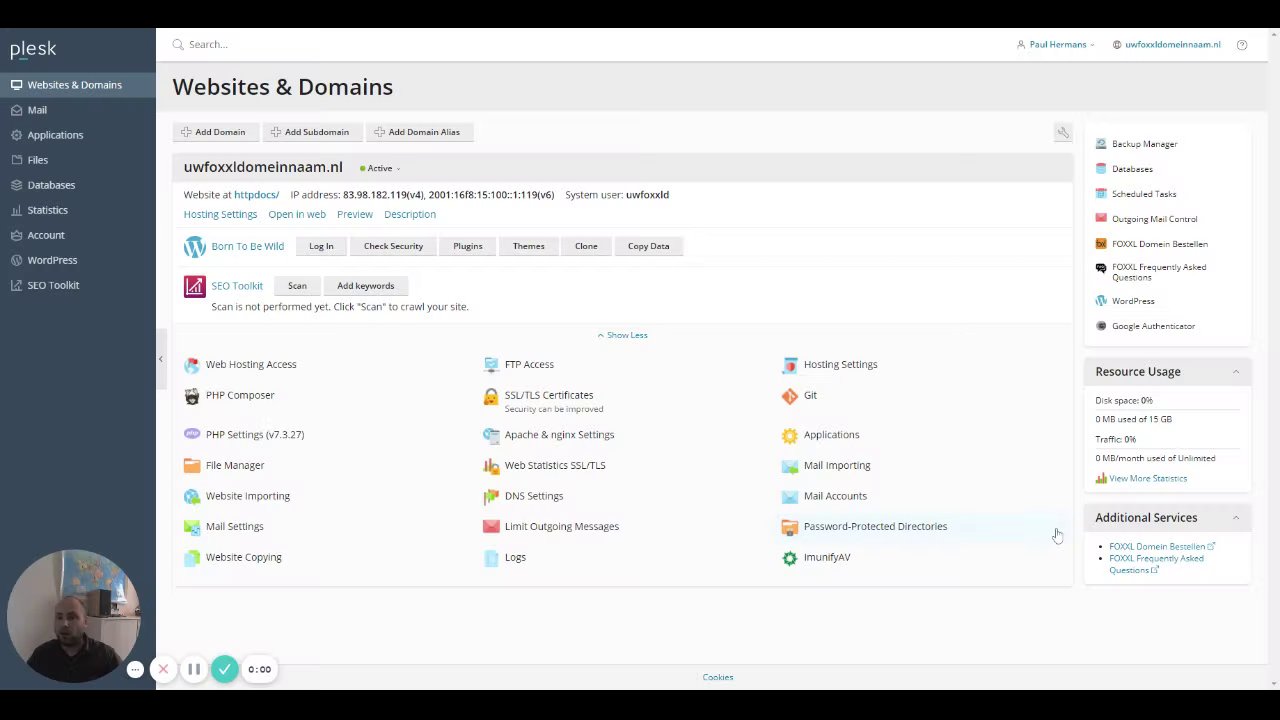This screenshot has height=720, width=1280.
Task: Expand the Active status dropdown
Action: (380, 169)
